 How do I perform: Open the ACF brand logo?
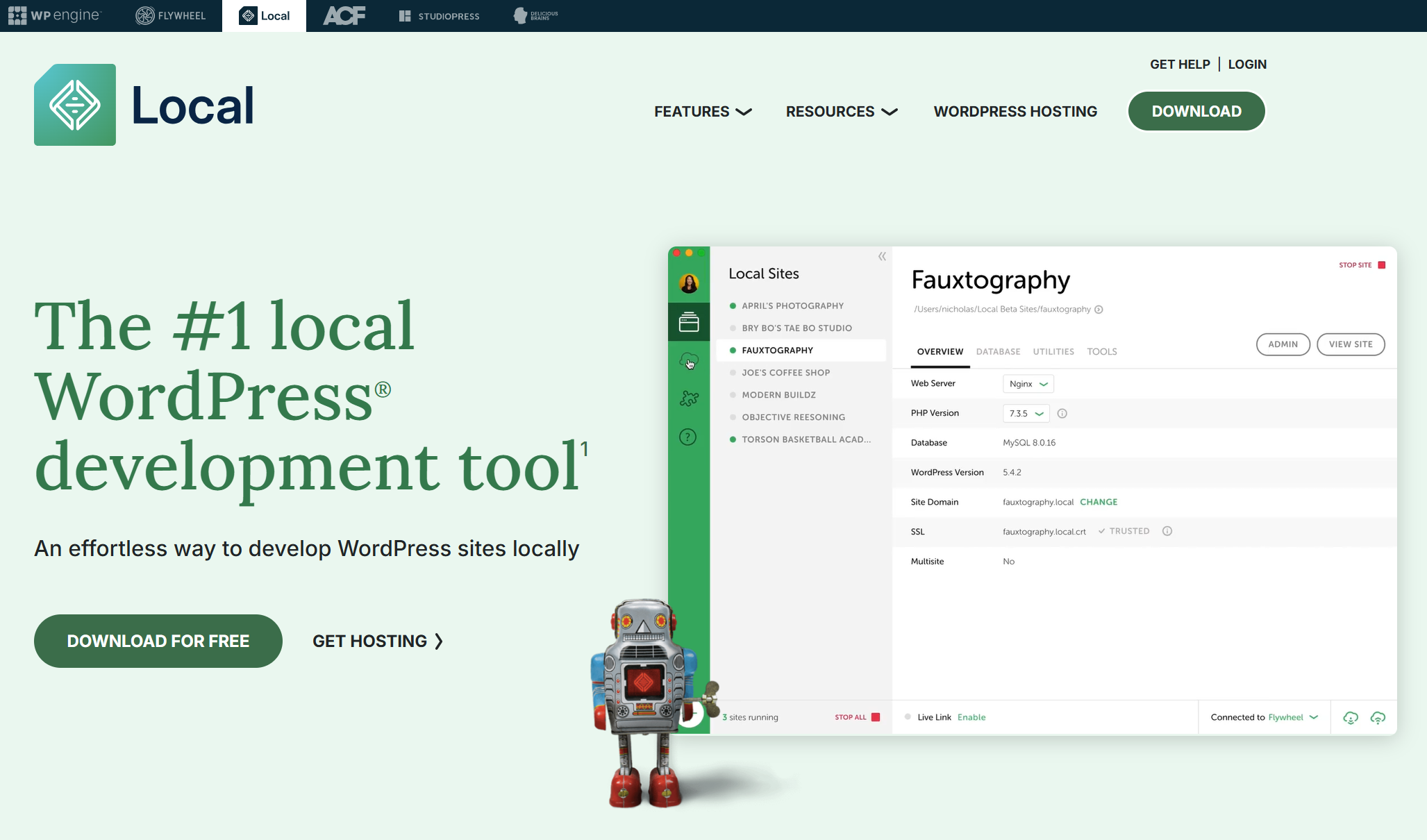click(x=344, y=15)
